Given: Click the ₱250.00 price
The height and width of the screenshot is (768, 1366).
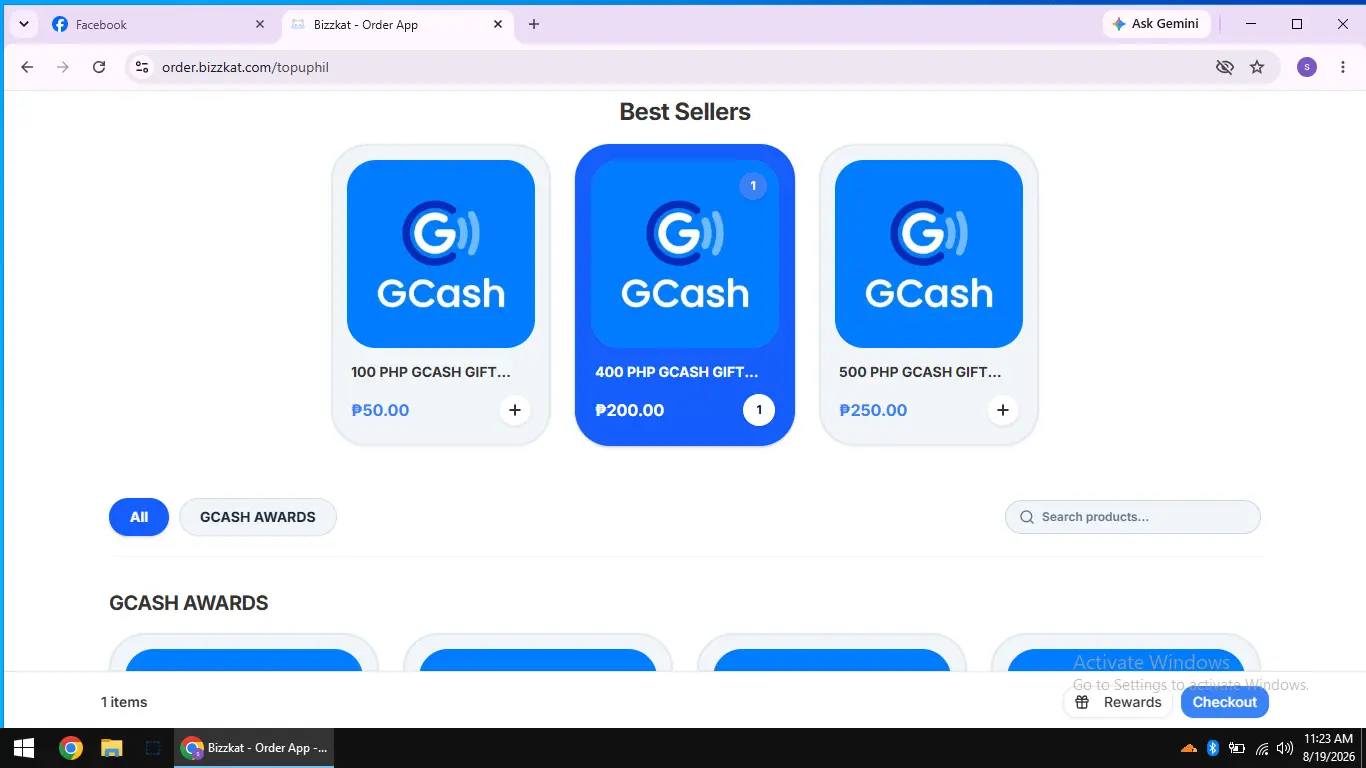Looking at the screenshot, I should (873, 410).
